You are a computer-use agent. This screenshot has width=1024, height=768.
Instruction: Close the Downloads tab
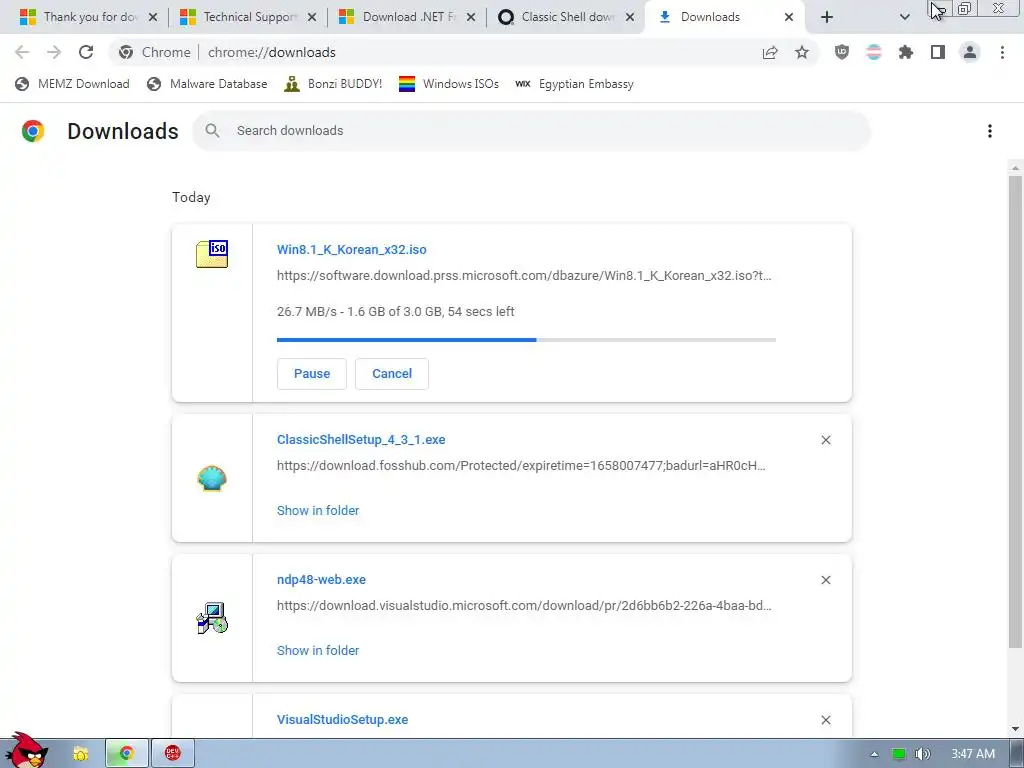click(789, 17)
